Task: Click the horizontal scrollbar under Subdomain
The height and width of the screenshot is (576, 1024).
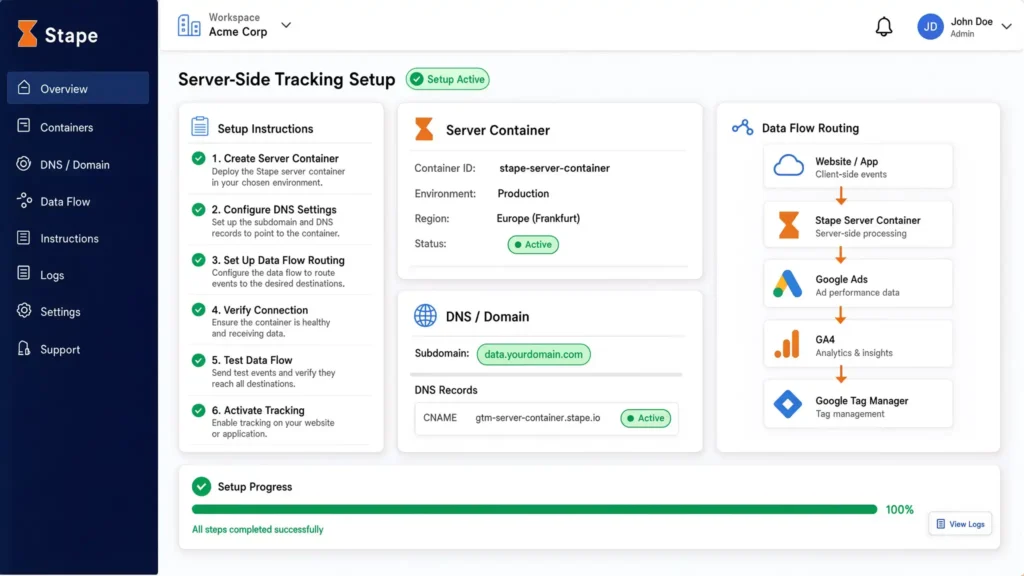Action: [546, 375]
